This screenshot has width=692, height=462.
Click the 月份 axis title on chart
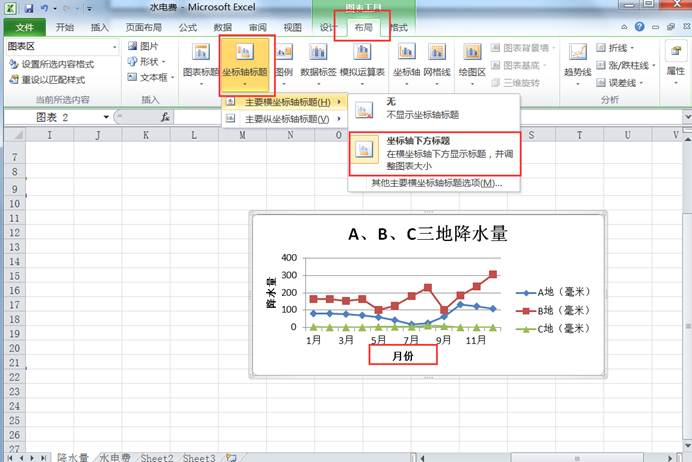point(402,355)
